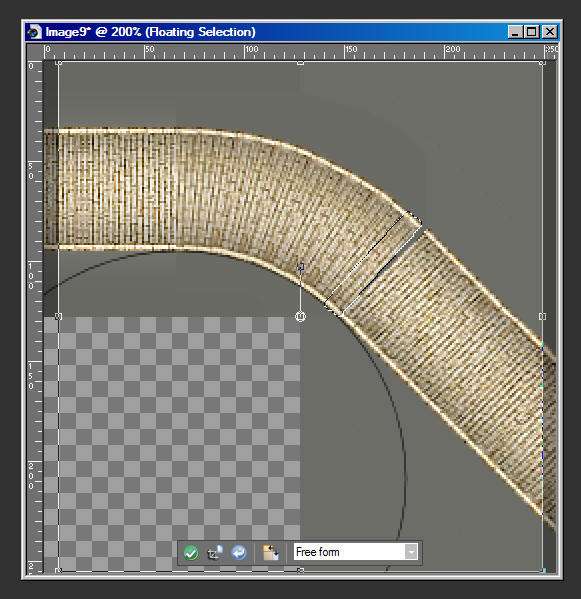The image size is (581, 599).
Task: Click the top-center transform handle
Action: click(x=300, y=63)
